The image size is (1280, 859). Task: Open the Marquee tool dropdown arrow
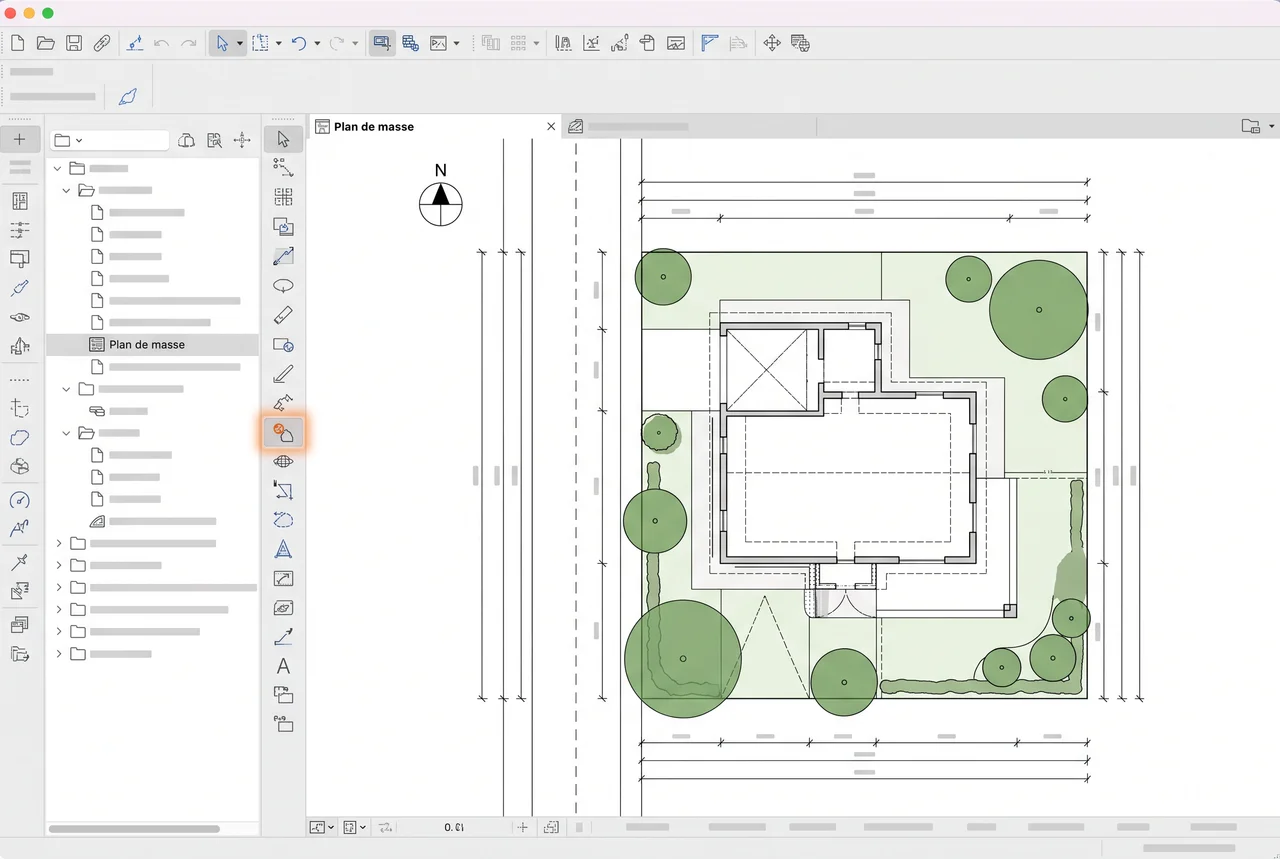278,44
